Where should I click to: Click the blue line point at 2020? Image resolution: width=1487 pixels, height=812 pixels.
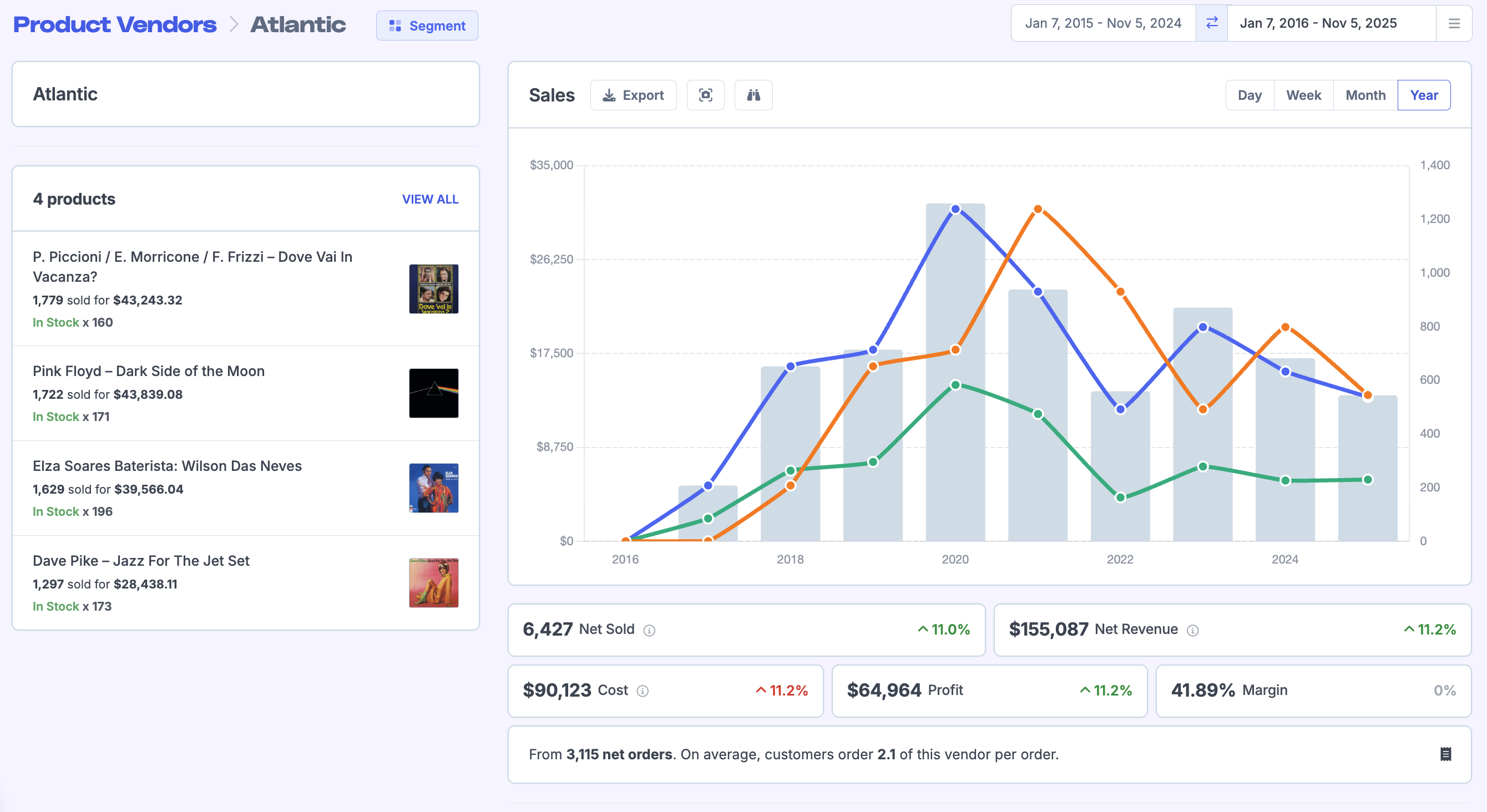pos(955,209)
